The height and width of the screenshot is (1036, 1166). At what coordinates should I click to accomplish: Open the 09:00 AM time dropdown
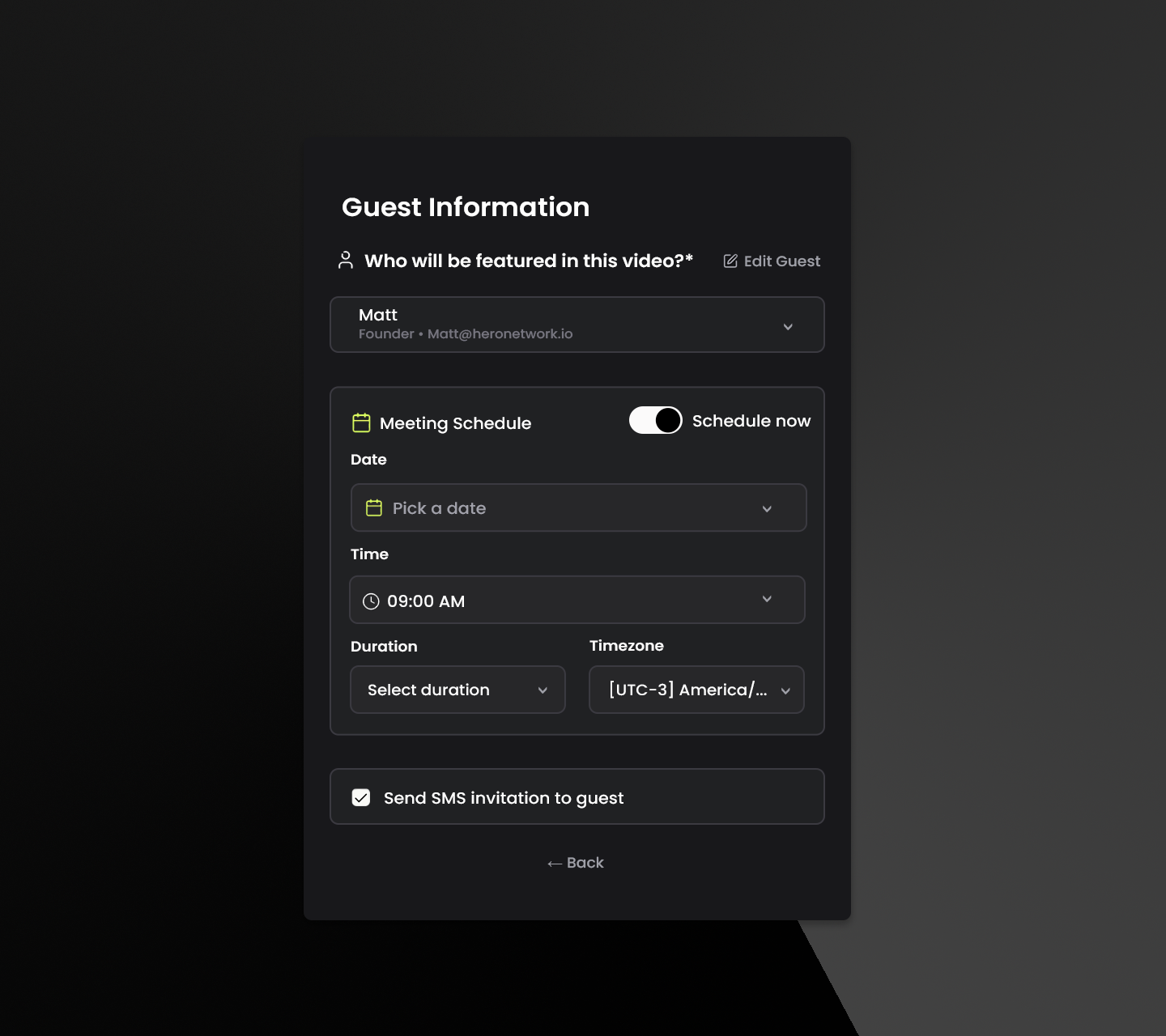point(577,600)
